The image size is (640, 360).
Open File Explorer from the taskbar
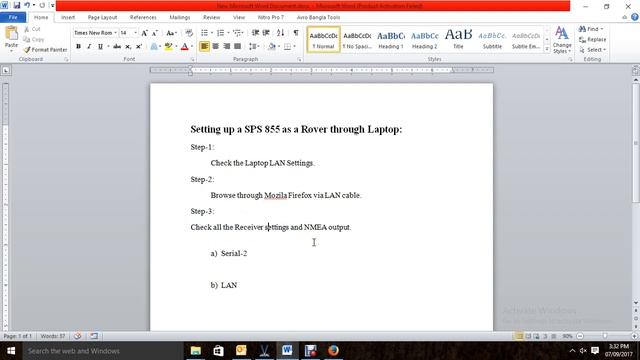pos(196,350)
